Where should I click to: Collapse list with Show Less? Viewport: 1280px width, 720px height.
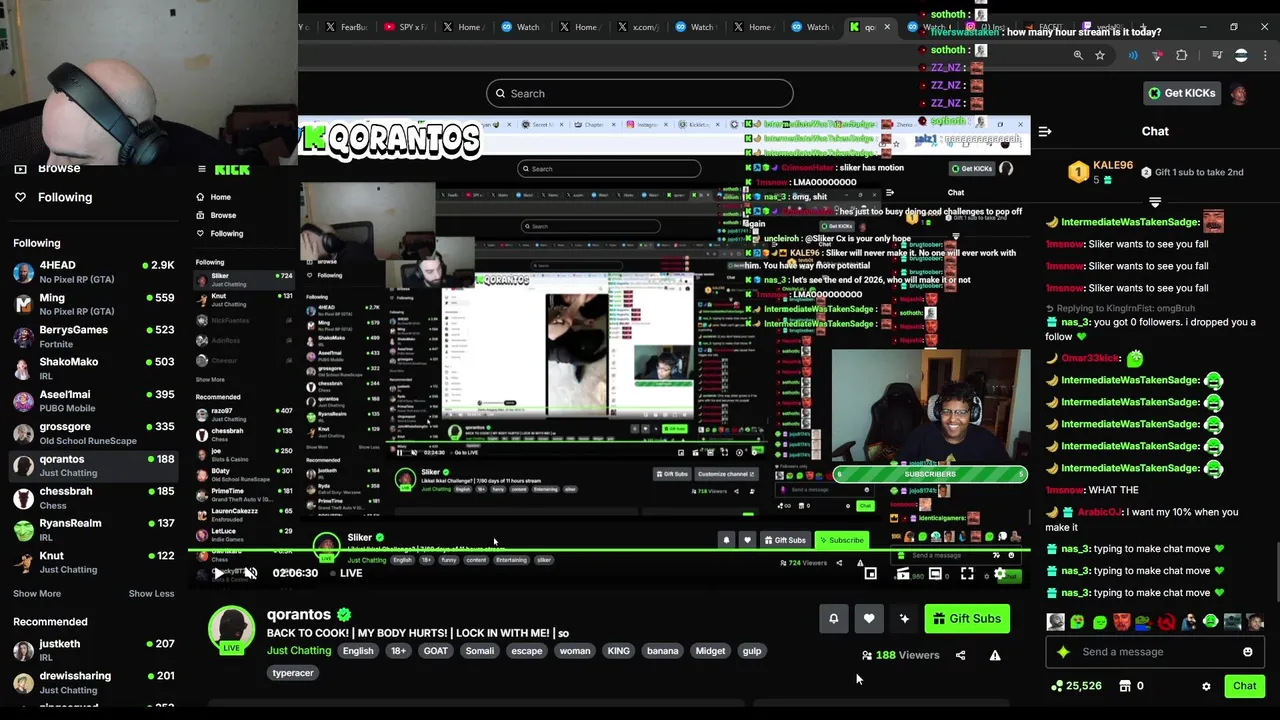click(151, 594)
